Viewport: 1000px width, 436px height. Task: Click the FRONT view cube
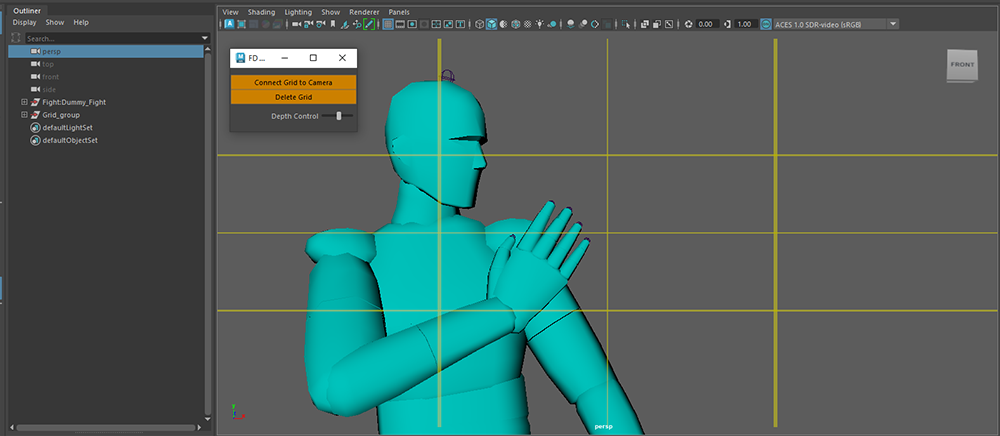click(x=962, y=65)
